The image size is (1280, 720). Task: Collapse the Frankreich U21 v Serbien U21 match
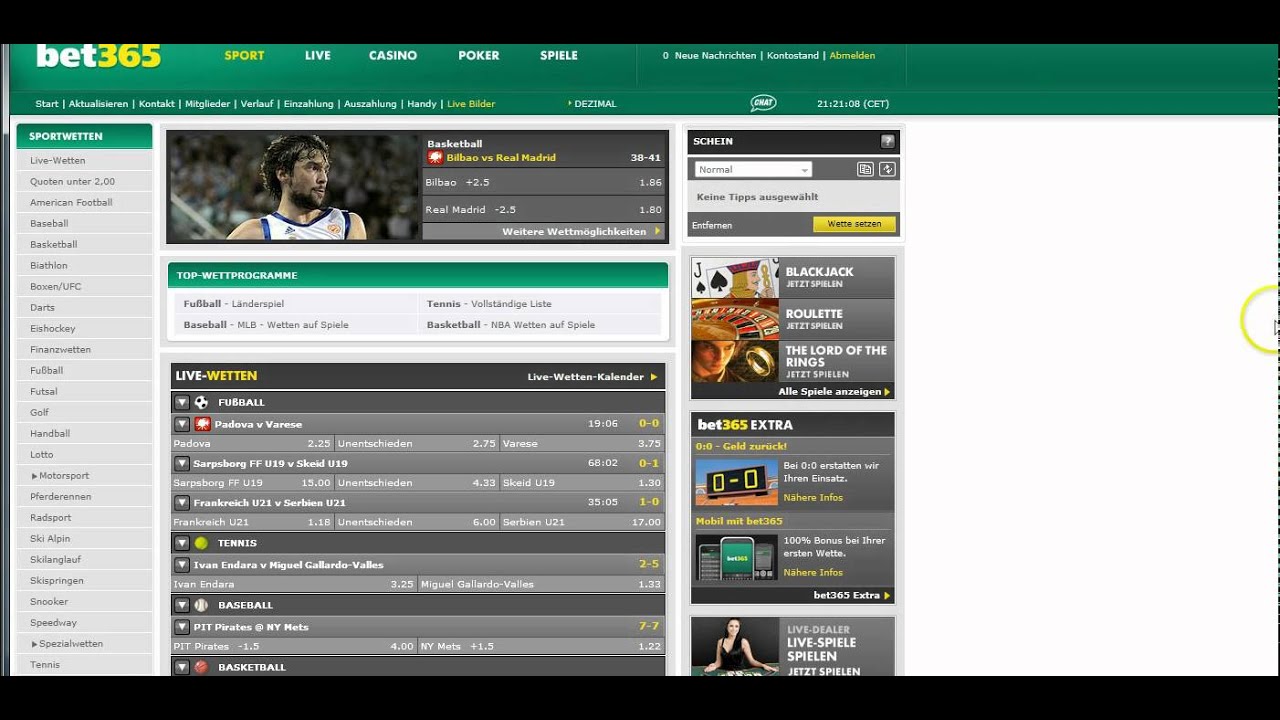point(182,502)
